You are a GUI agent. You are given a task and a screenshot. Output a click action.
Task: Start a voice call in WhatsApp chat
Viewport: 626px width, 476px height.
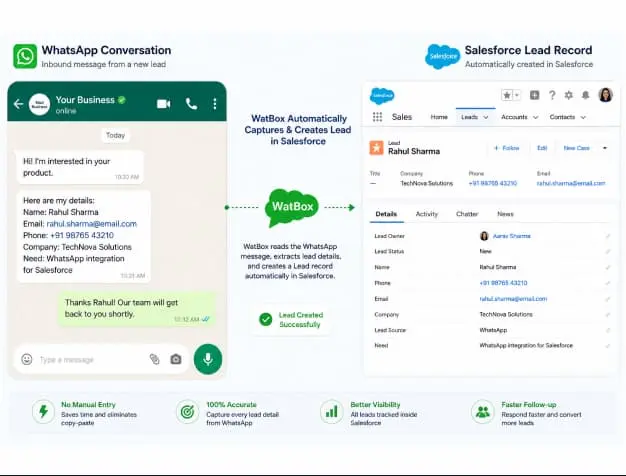pos(191,104)
